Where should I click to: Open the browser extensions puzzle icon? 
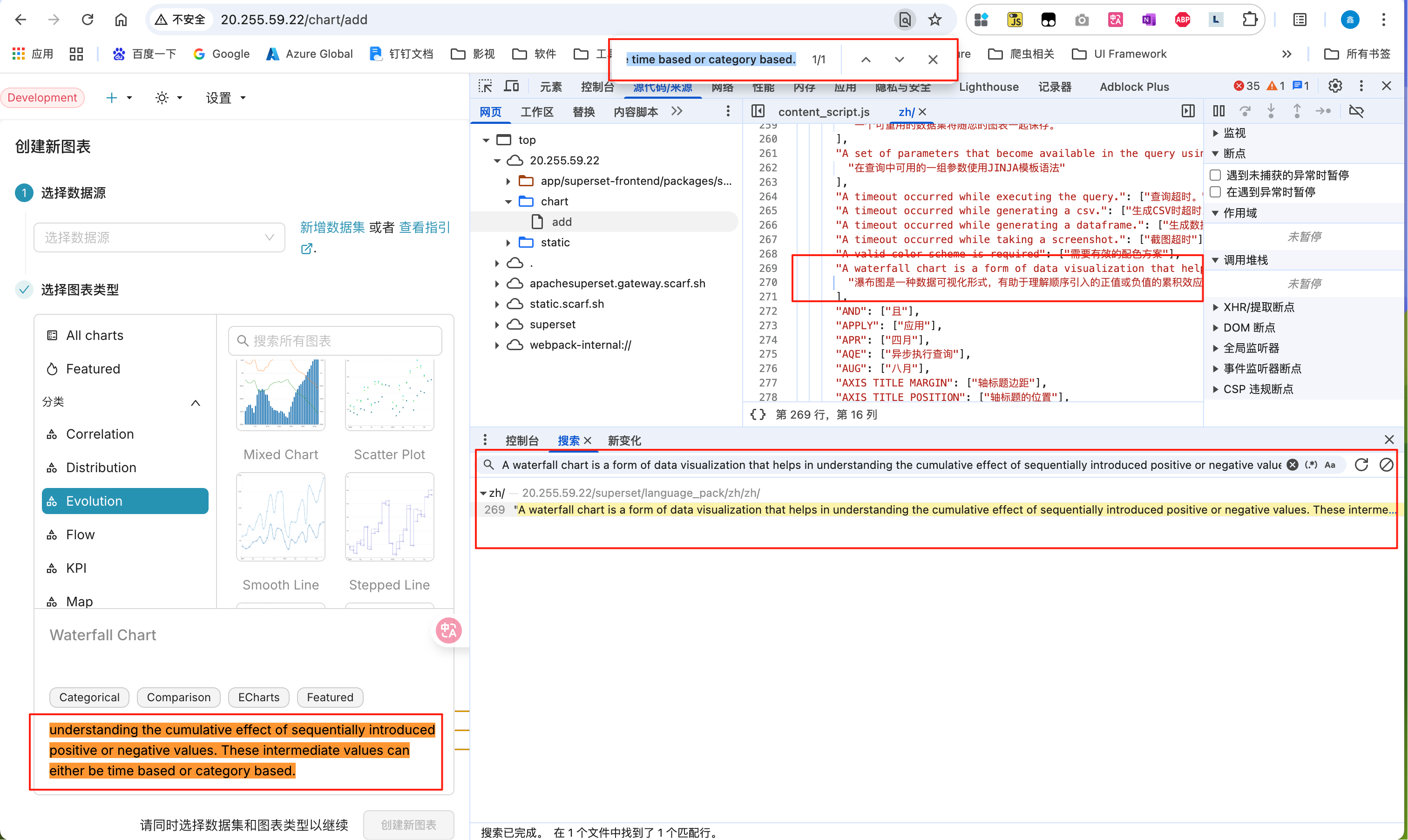(1250, 20)
